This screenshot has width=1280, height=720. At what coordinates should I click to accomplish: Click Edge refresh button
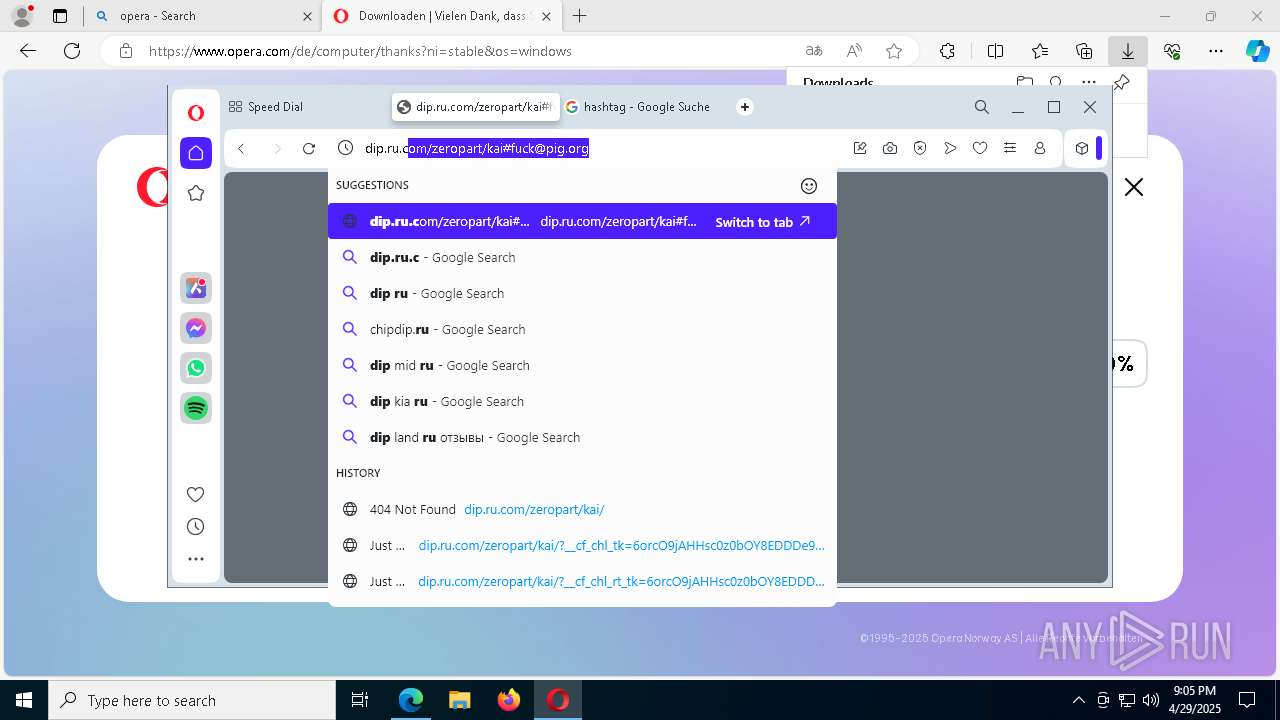point(72,51)
